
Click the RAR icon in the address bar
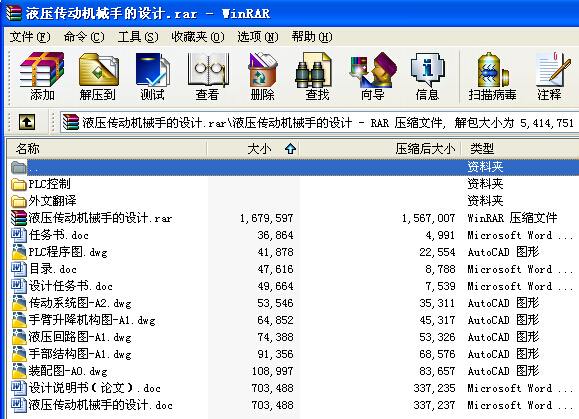71,122
